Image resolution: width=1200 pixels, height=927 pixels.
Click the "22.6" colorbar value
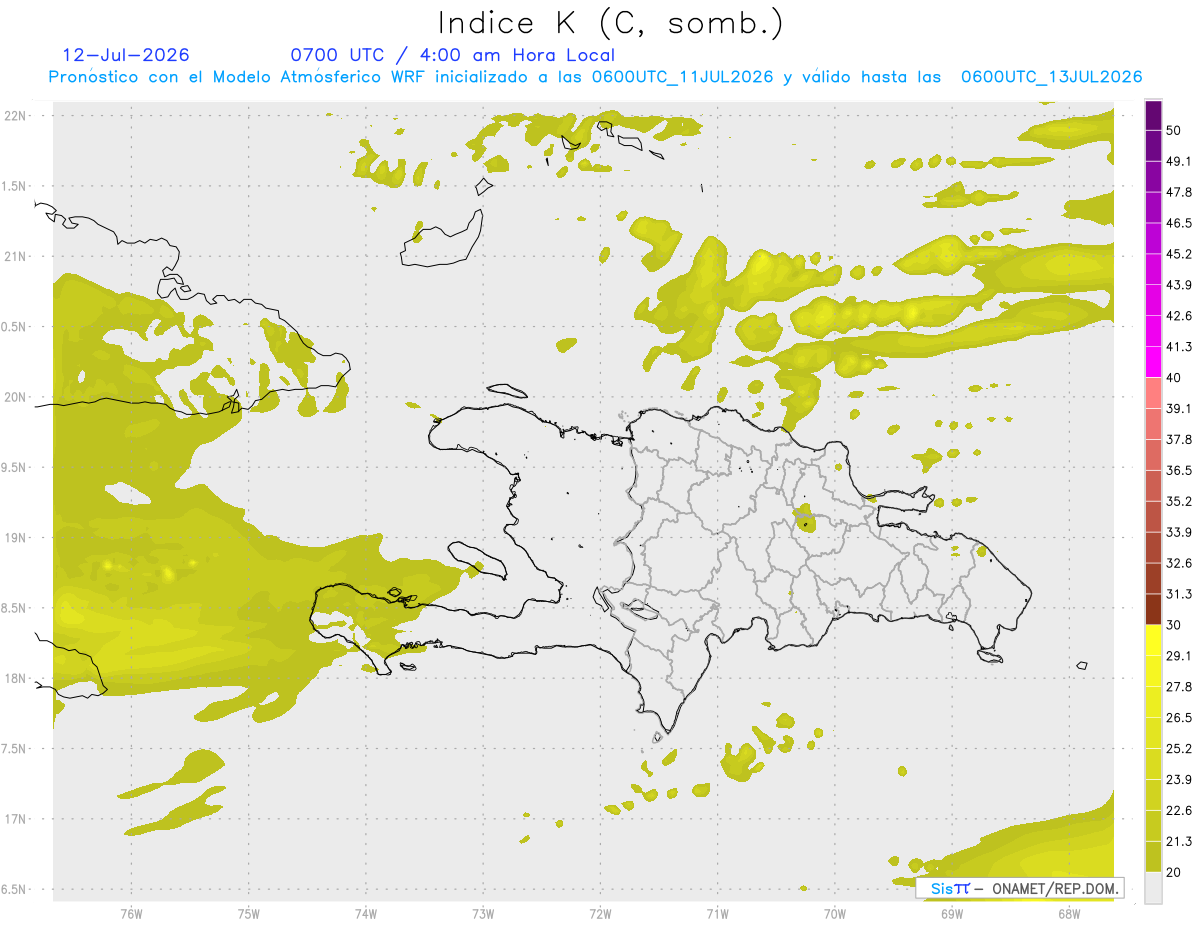click(1179, 811)
